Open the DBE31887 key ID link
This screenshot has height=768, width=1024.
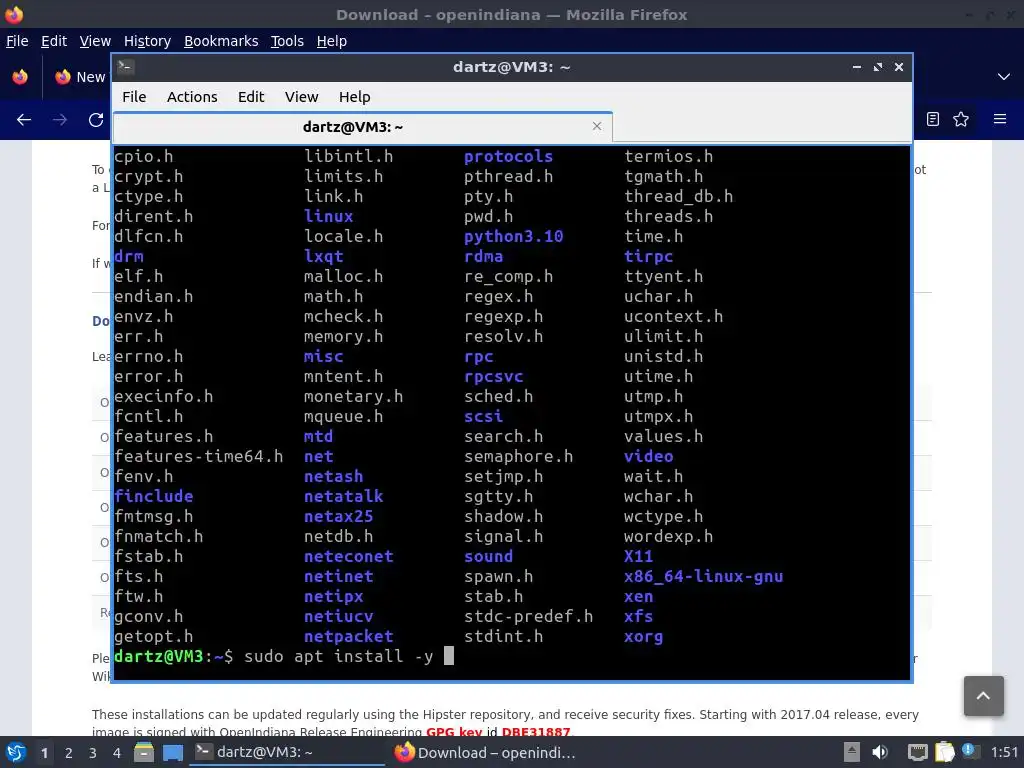536,731
